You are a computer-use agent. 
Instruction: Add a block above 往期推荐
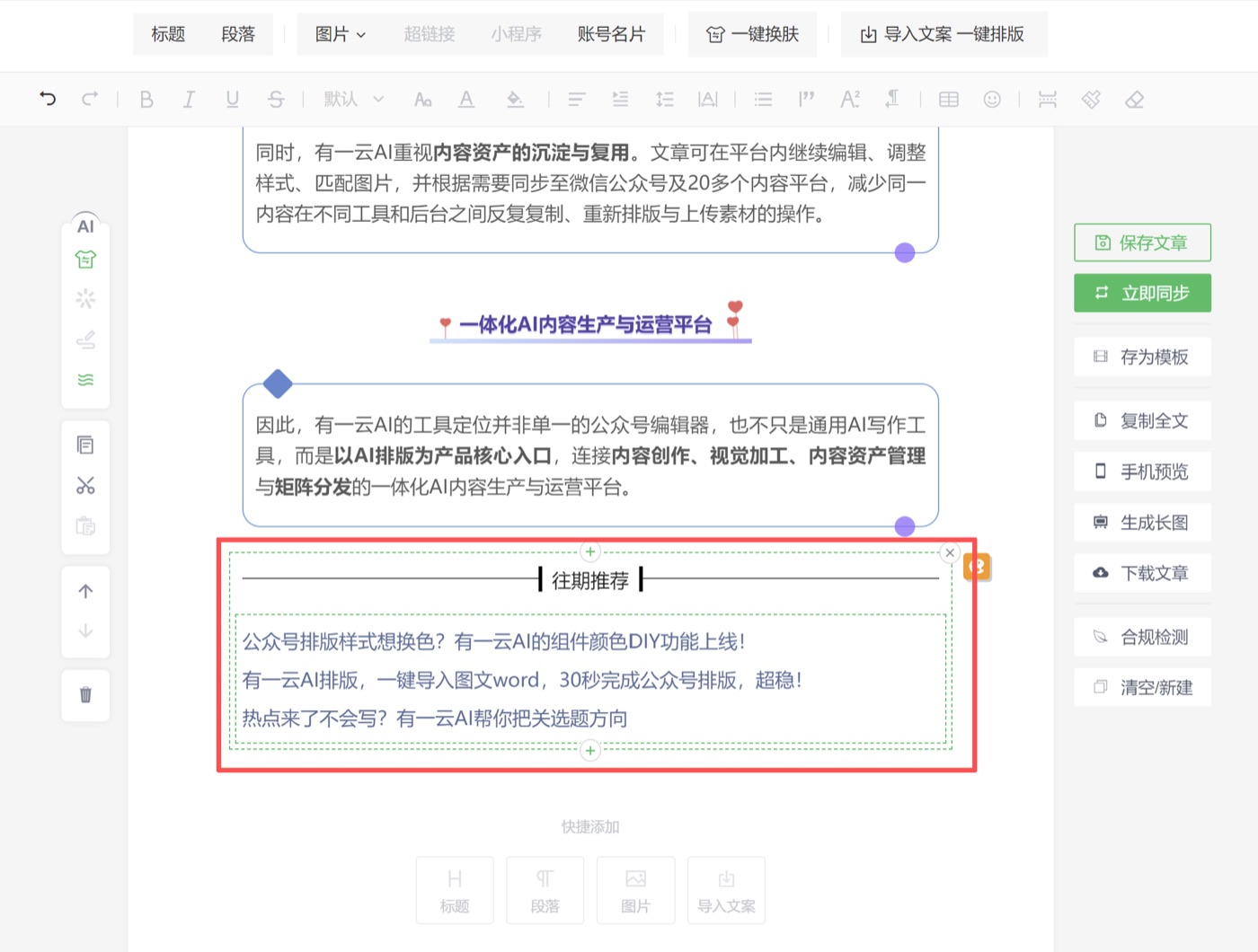click(x=590, y=551)
